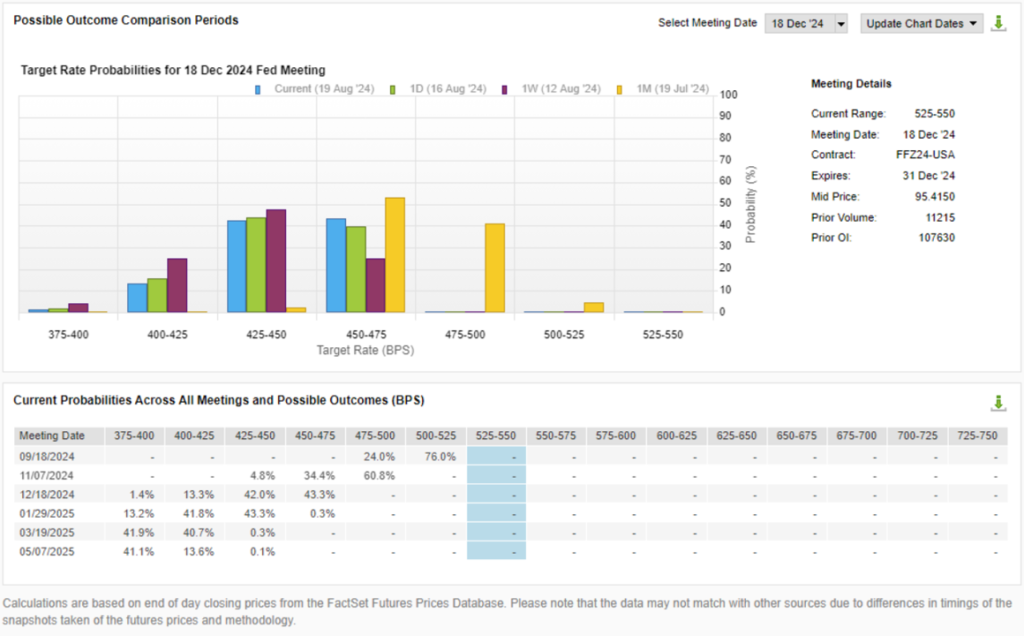Click the 03/19/2025 meeting row
The width and height of the screenshot is (1024, 636).
pyautogui.click(x=511, y=532)
